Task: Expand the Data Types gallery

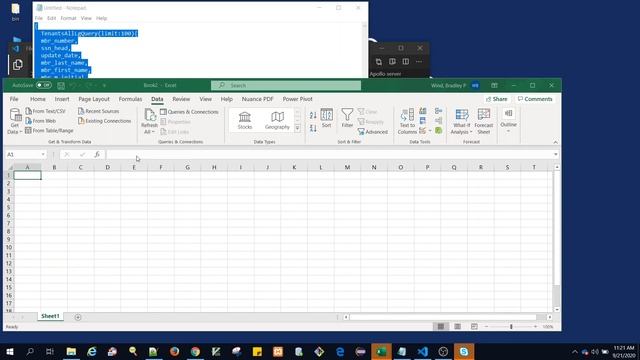Action: tap(298, 129)
